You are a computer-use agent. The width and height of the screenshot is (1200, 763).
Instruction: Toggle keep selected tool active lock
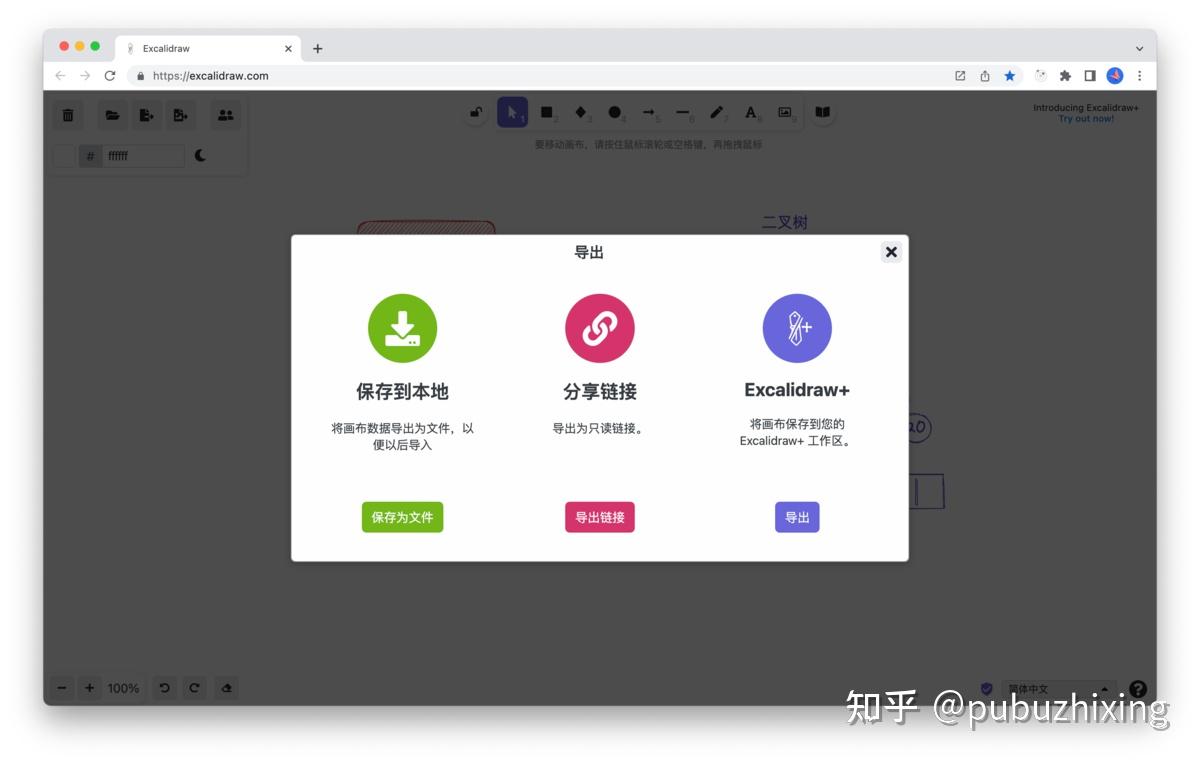click(475, 112)
